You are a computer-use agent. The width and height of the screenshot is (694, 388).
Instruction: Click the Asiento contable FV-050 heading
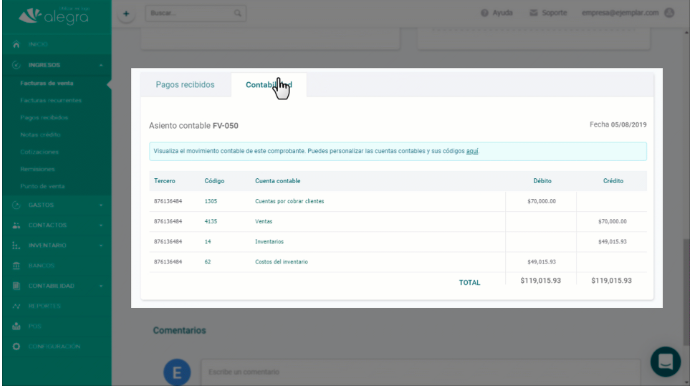click(x=193, y=126)
